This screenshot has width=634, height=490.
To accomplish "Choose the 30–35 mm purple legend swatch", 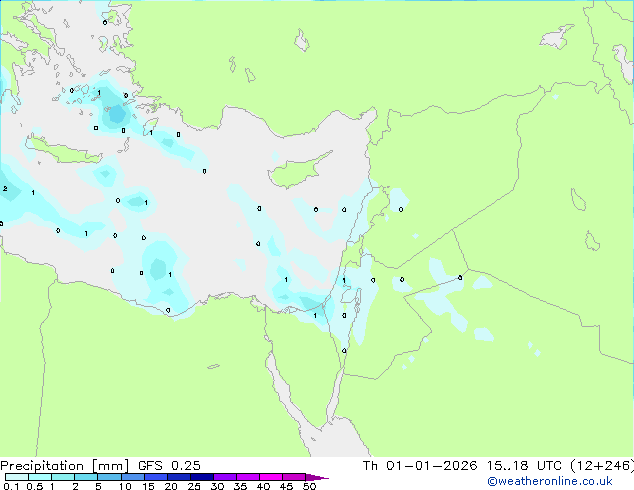I will pyautogui.click(x=225, y=477).
